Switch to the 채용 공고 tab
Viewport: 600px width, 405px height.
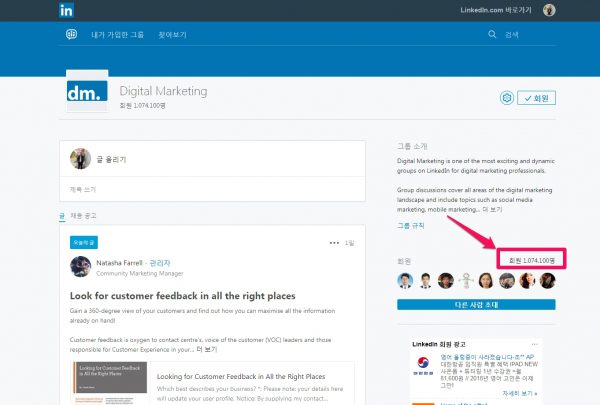tap(85, 215)
